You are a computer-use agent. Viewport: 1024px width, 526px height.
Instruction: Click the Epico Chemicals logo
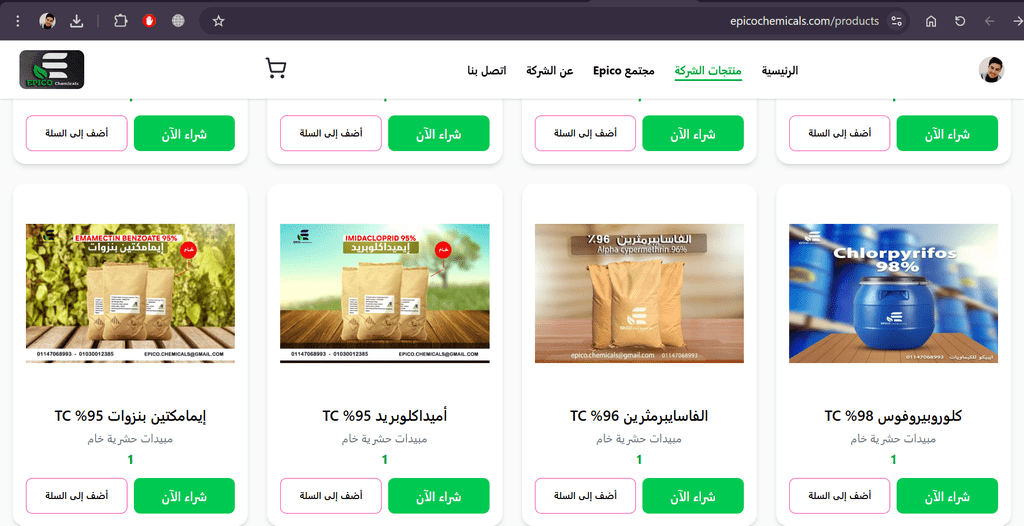pyautogui.click(x=52, y=69)
